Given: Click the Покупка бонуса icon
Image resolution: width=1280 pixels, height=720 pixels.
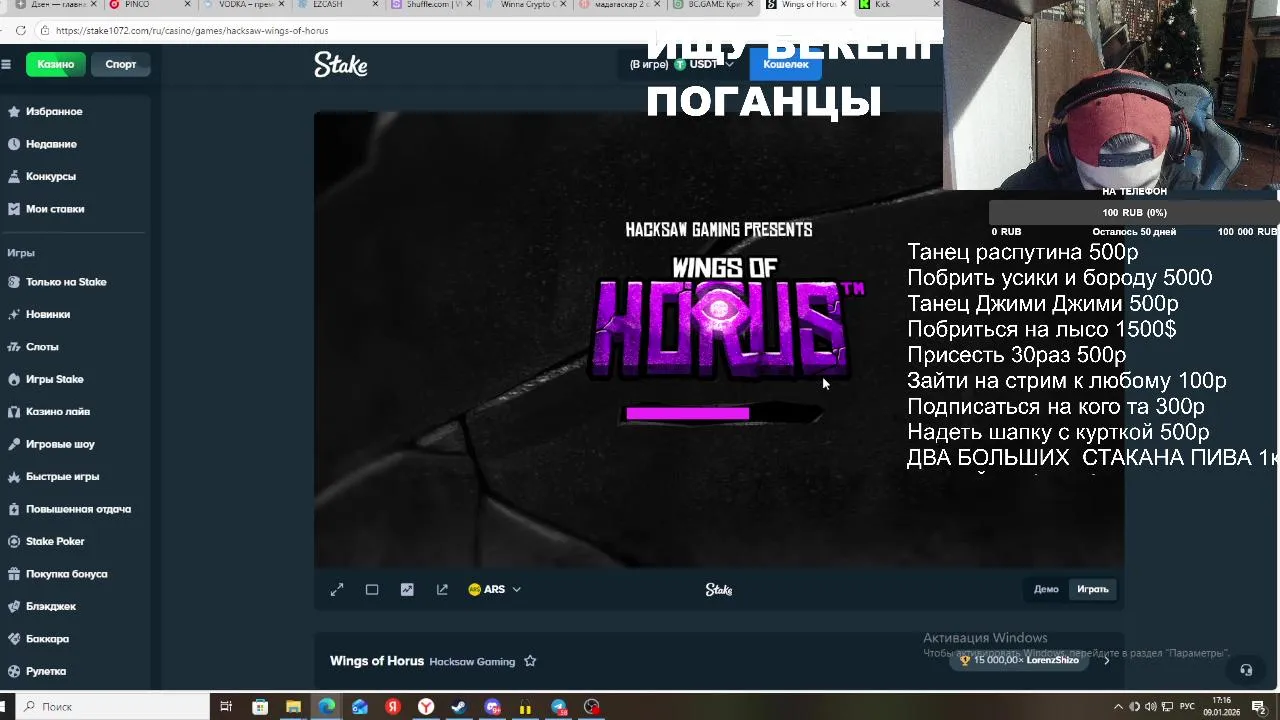Looking at the screenshot, I should tap(14, 574).
